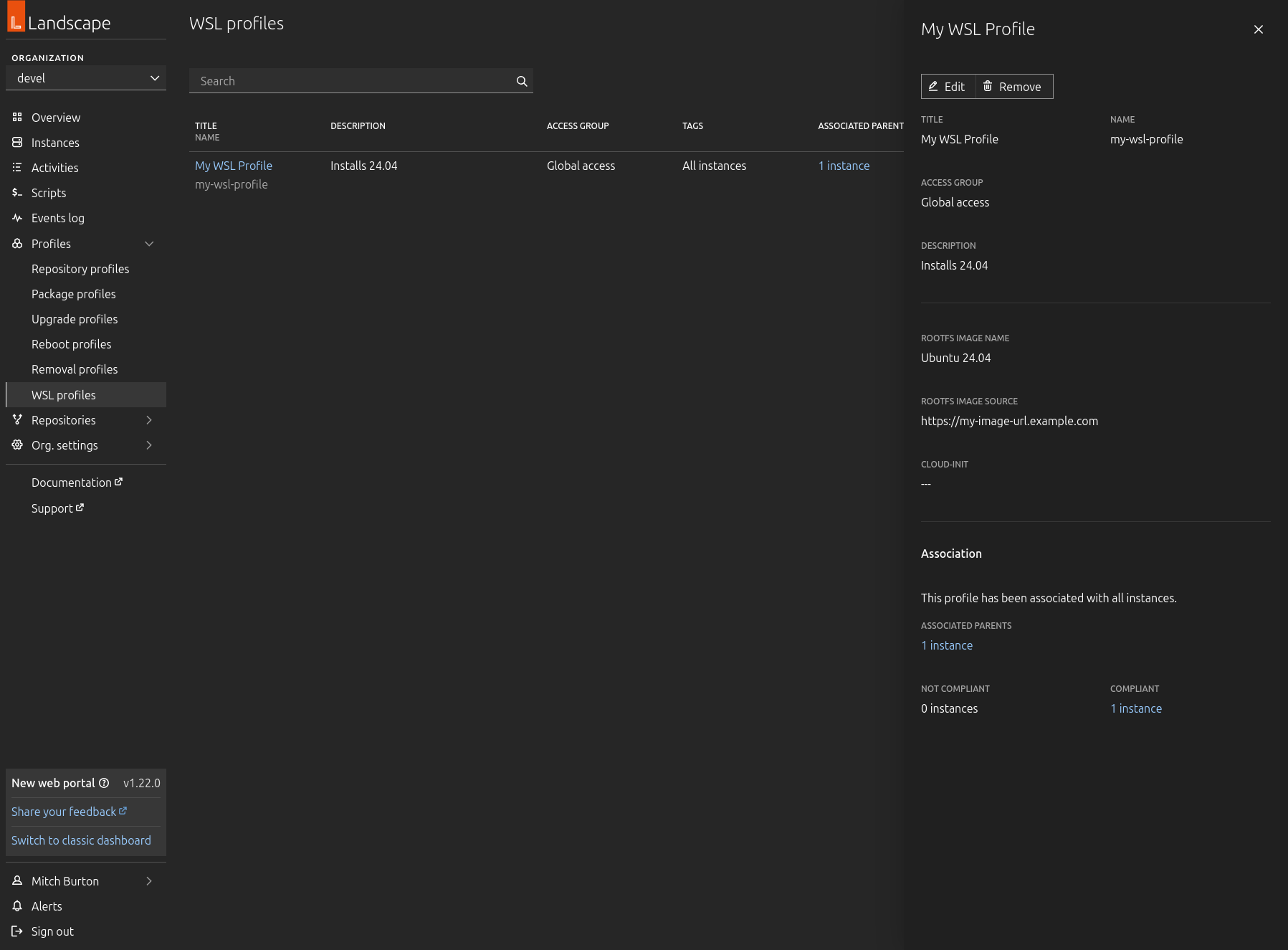Click the https://my-image-url.example.com text
The height and width of the screenshot is (950, 1288).
tap(1009, 421)
